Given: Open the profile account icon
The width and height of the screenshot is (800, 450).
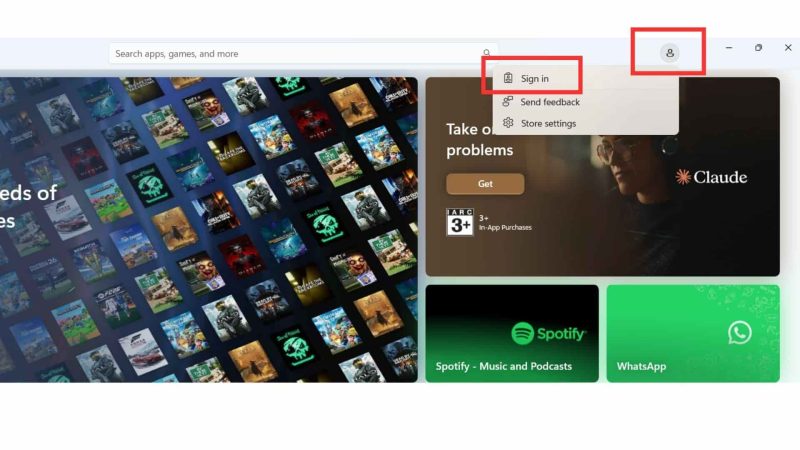Looking at the screenshot, I should 669,53.
